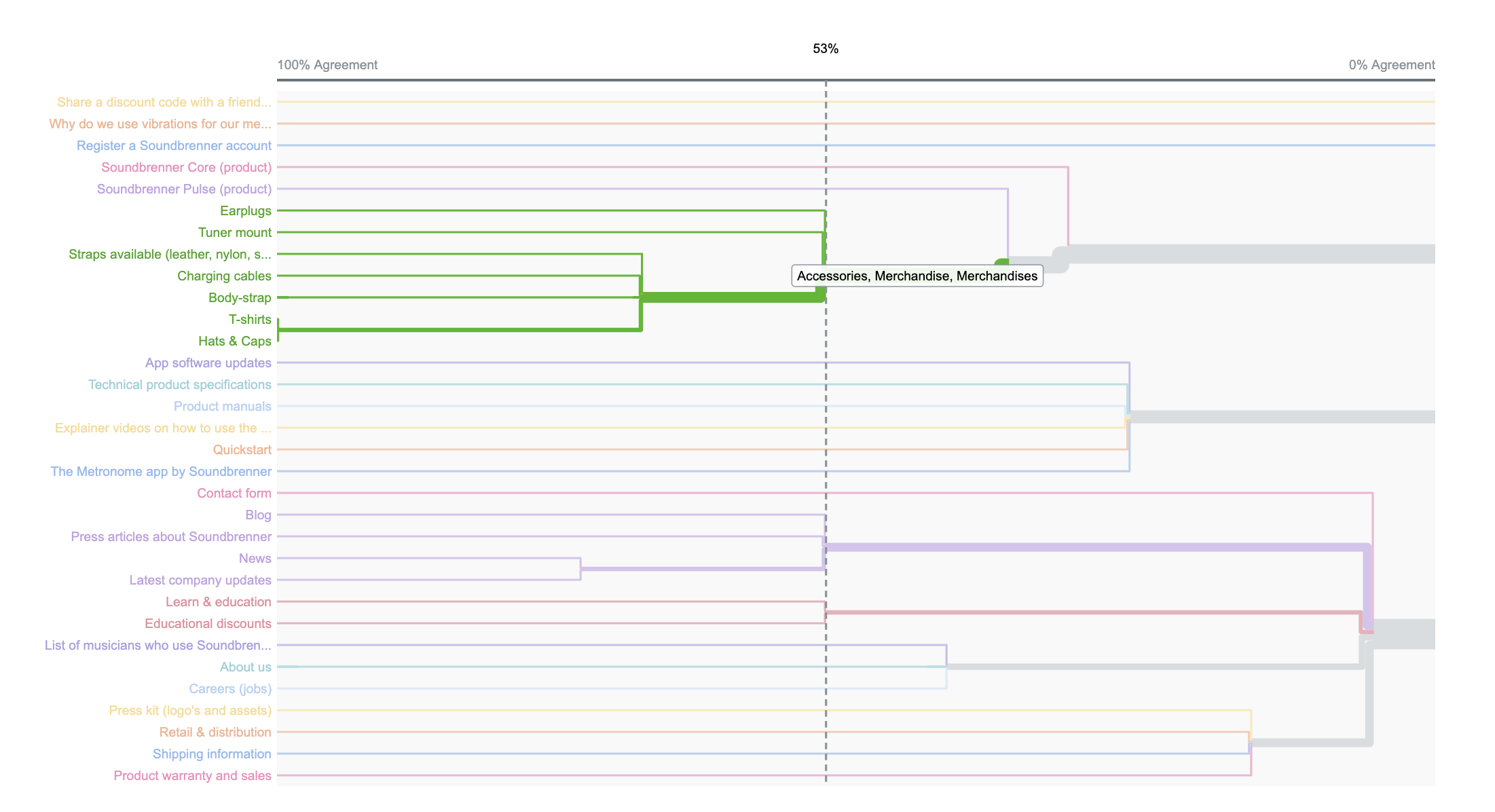The height and width of the screenshot is (812, 1495).
Task: Select the 'Contact form' label
Action: tap(234, 493)
